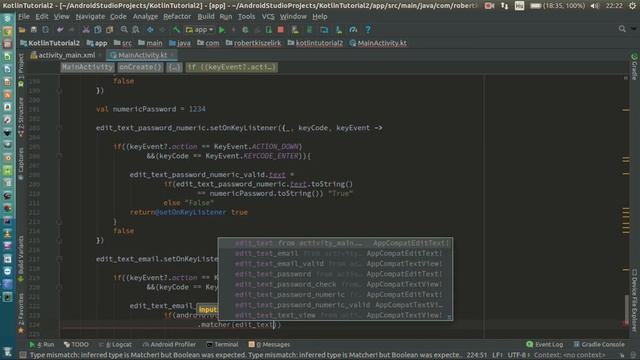
Task: Click the Open folder toolbar icon
Action: point(22,30)
